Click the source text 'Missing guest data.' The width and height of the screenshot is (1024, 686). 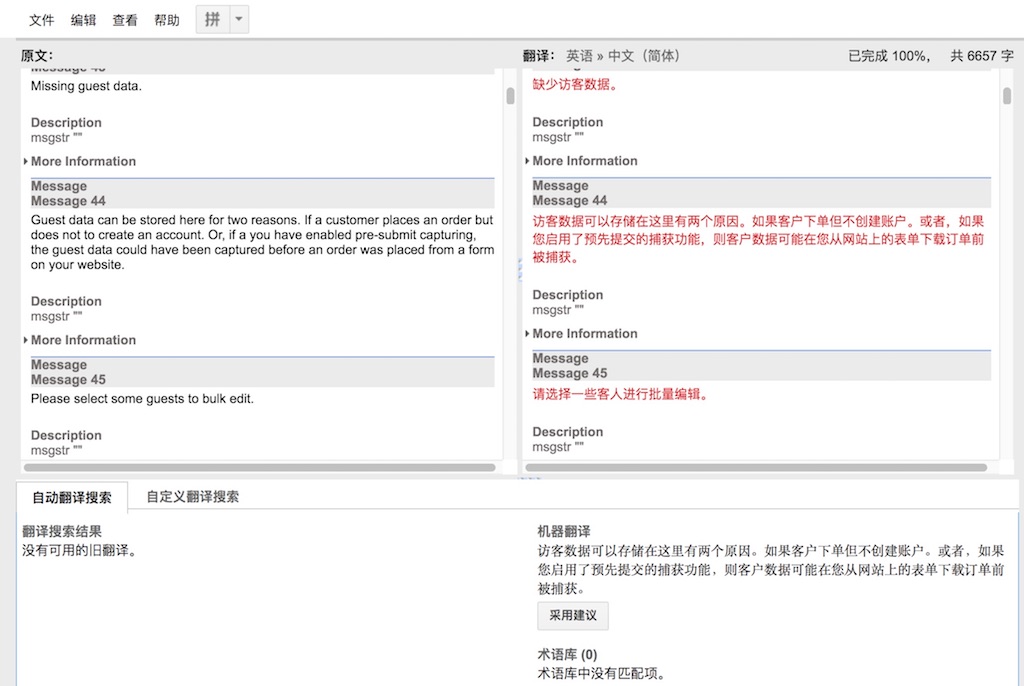86,86
